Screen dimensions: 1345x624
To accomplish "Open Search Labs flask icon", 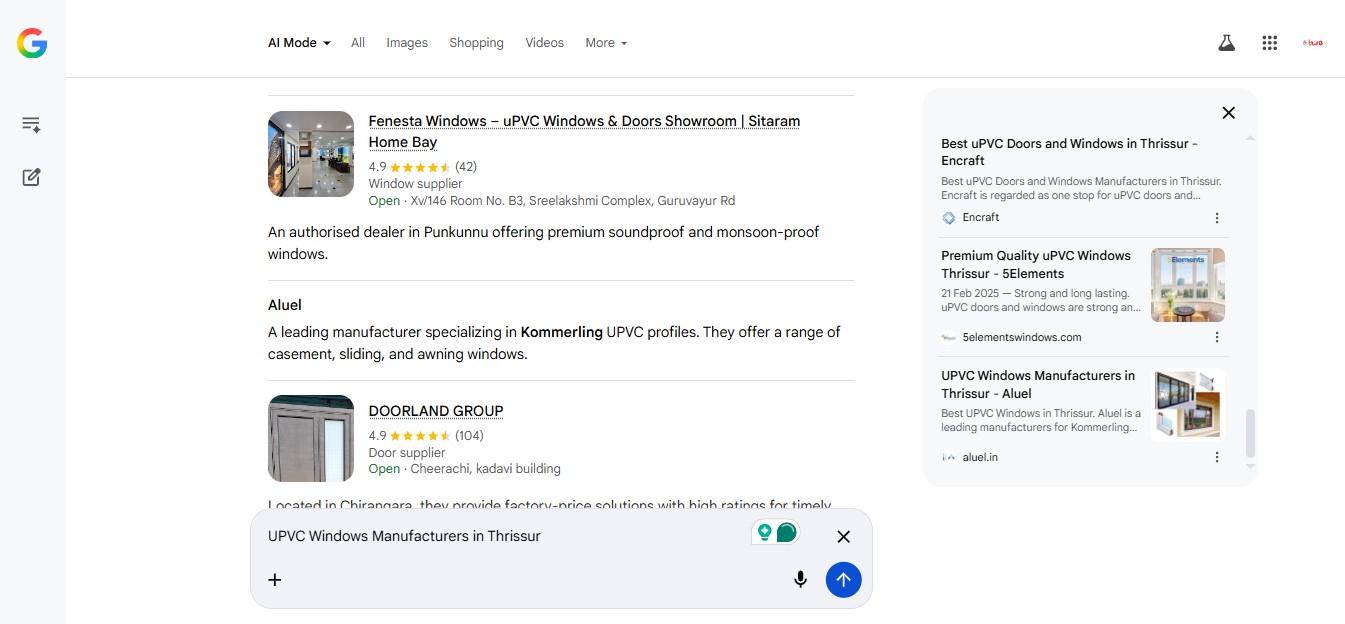I will (x=1226, y=43).
